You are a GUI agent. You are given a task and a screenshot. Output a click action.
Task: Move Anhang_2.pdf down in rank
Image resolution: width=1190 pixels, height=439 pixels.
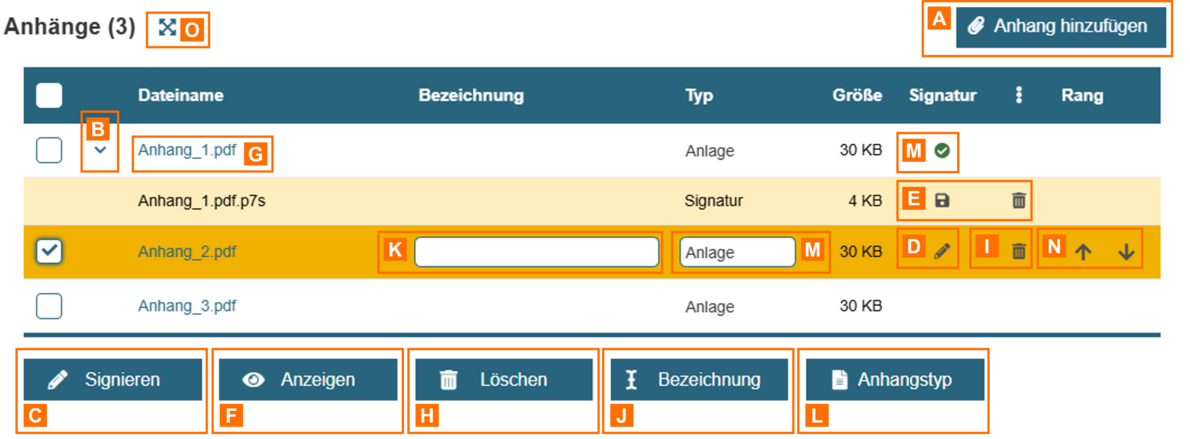[1126, 253]
